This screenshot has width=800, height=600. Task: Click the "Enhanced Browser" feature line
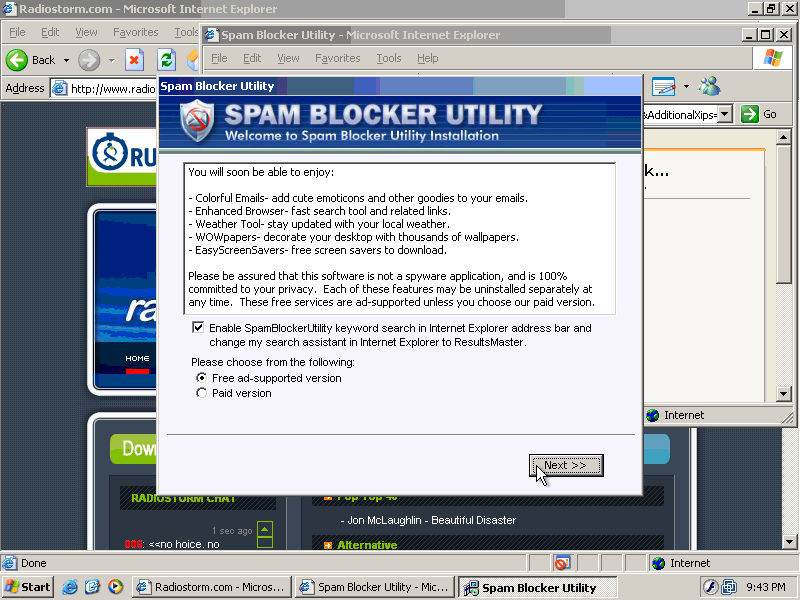[319, 211]
